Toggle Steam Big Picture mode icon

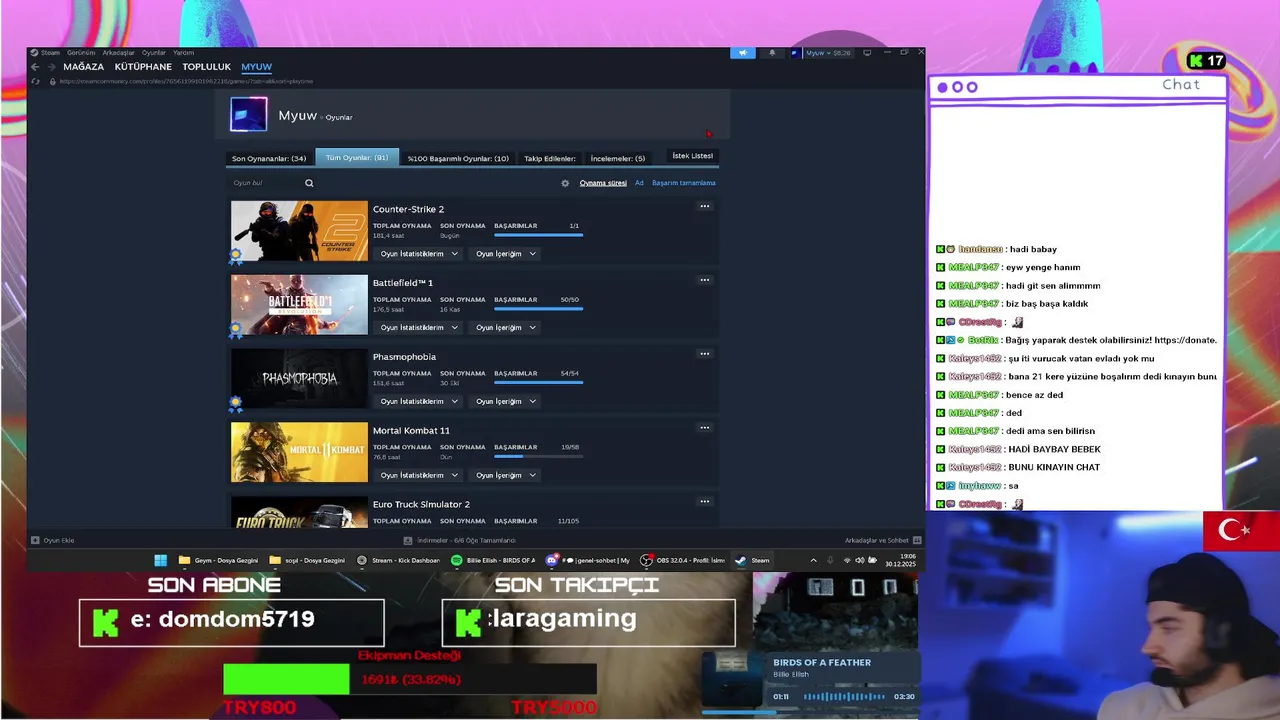point(867,52)
